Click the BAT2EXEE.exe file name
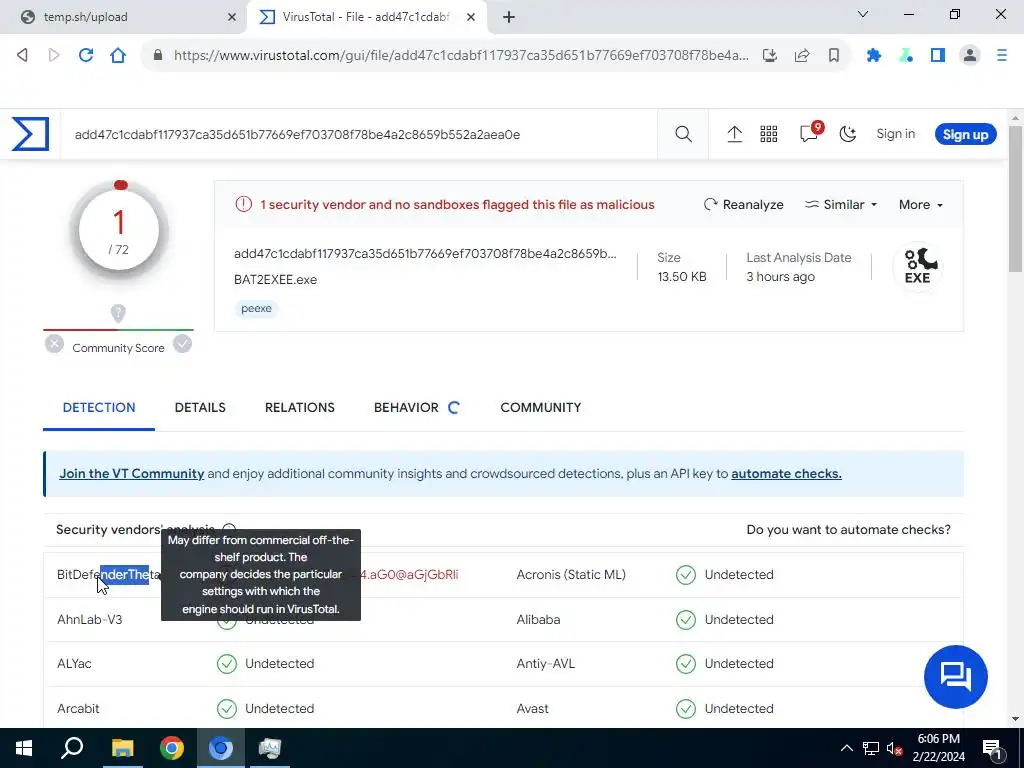This screenshot has width=1024, height=768. 276,280
